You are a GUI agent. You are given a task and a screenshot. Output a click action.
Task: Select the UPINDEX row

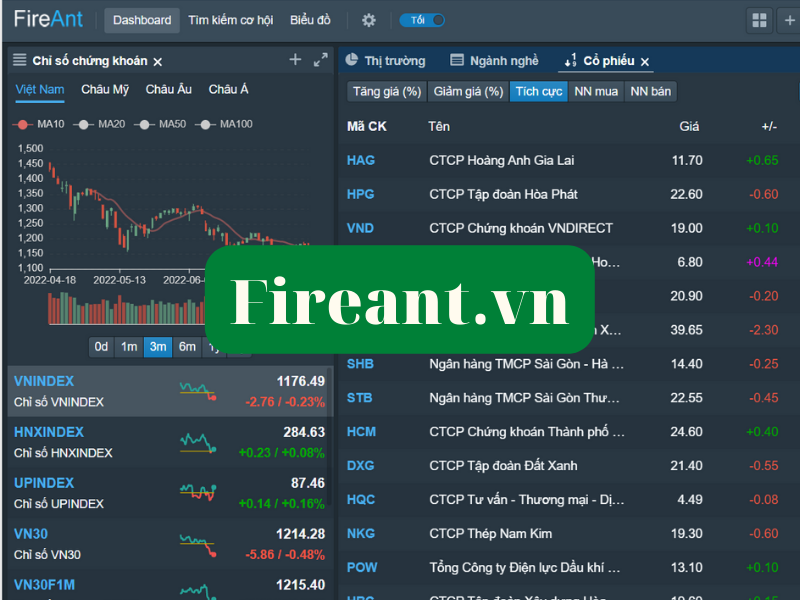click(169, 493)
